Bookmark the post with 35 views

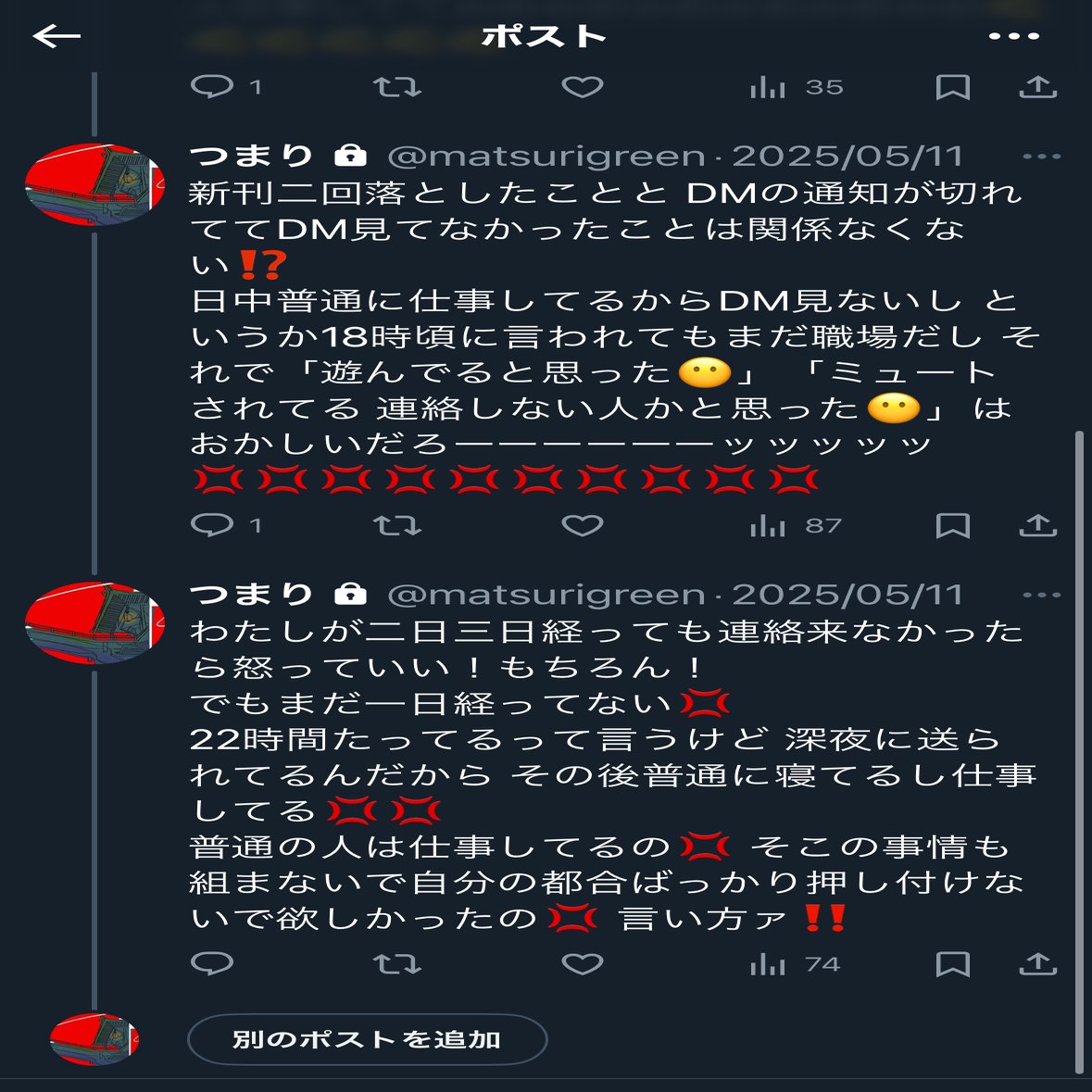pyautogui.click(x=953, y=87)
